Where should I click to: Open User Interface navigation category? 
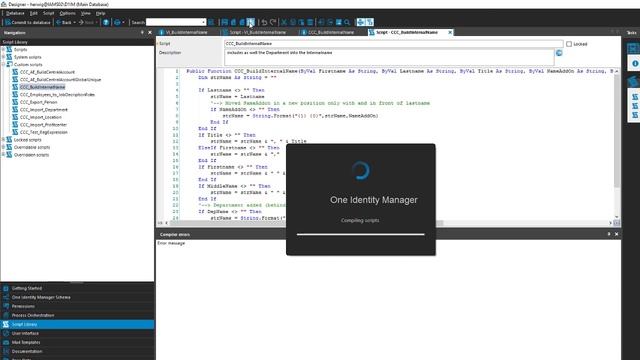click(77, 333)
